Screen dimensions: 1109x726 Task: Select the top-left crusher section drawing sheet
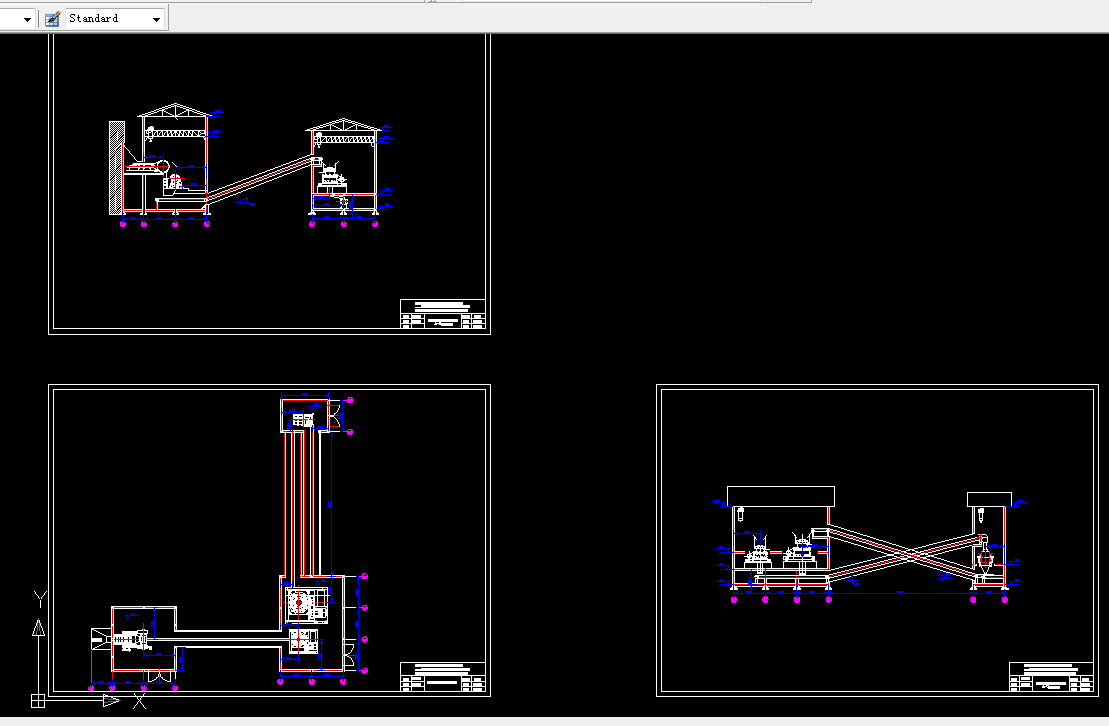coord(269,183)
